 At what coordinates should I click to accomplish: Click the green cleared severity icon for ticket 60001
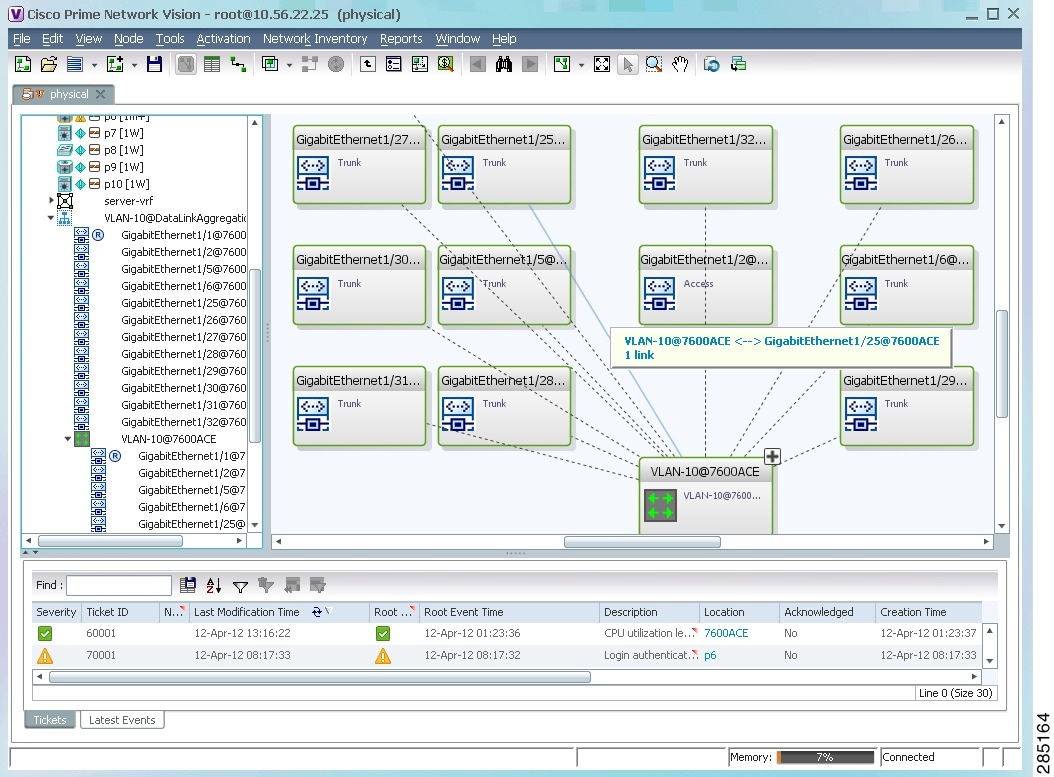[45, 633]
